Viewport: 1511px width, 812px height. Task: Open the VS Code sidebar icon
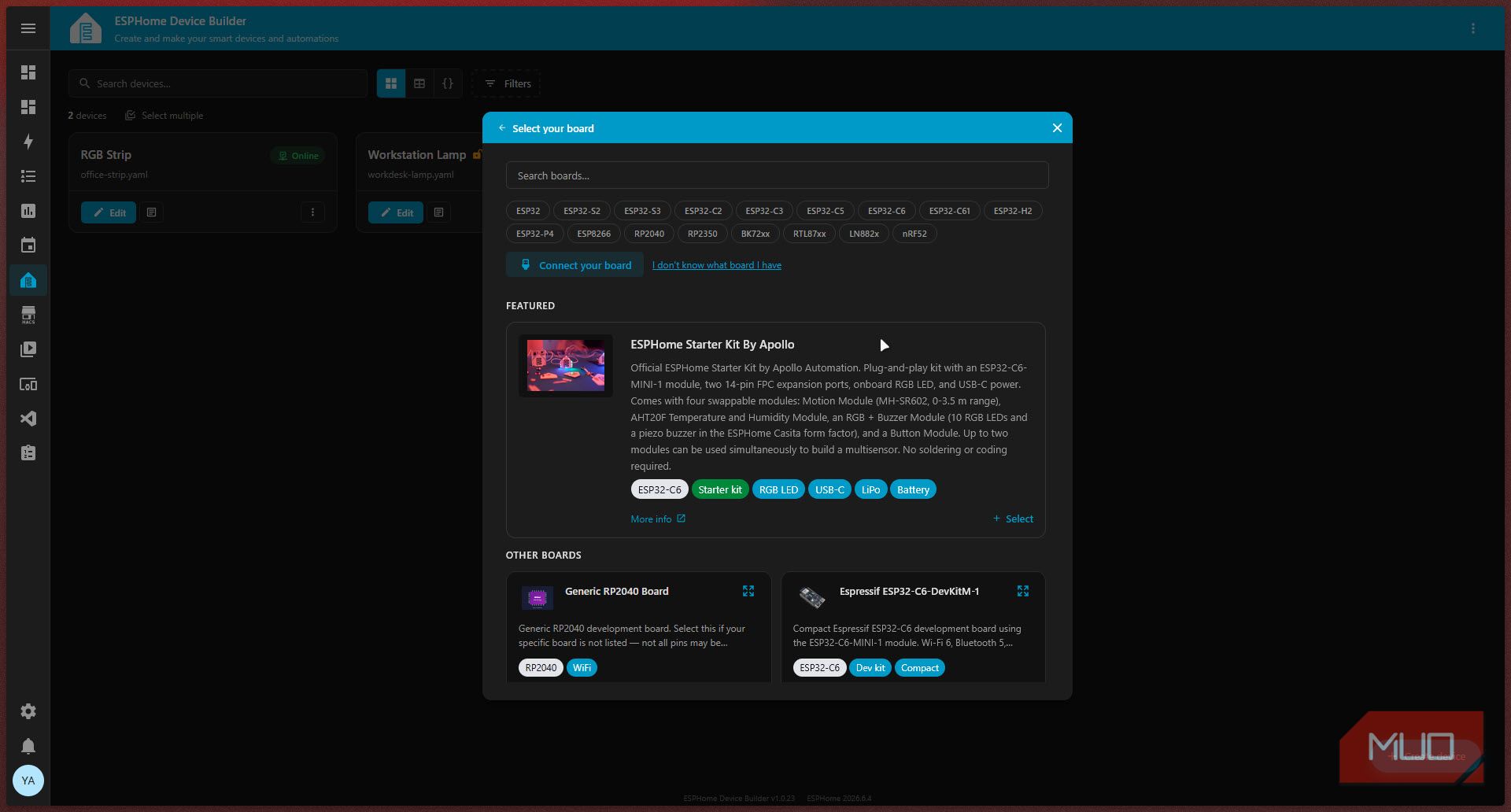coord(28,419)
